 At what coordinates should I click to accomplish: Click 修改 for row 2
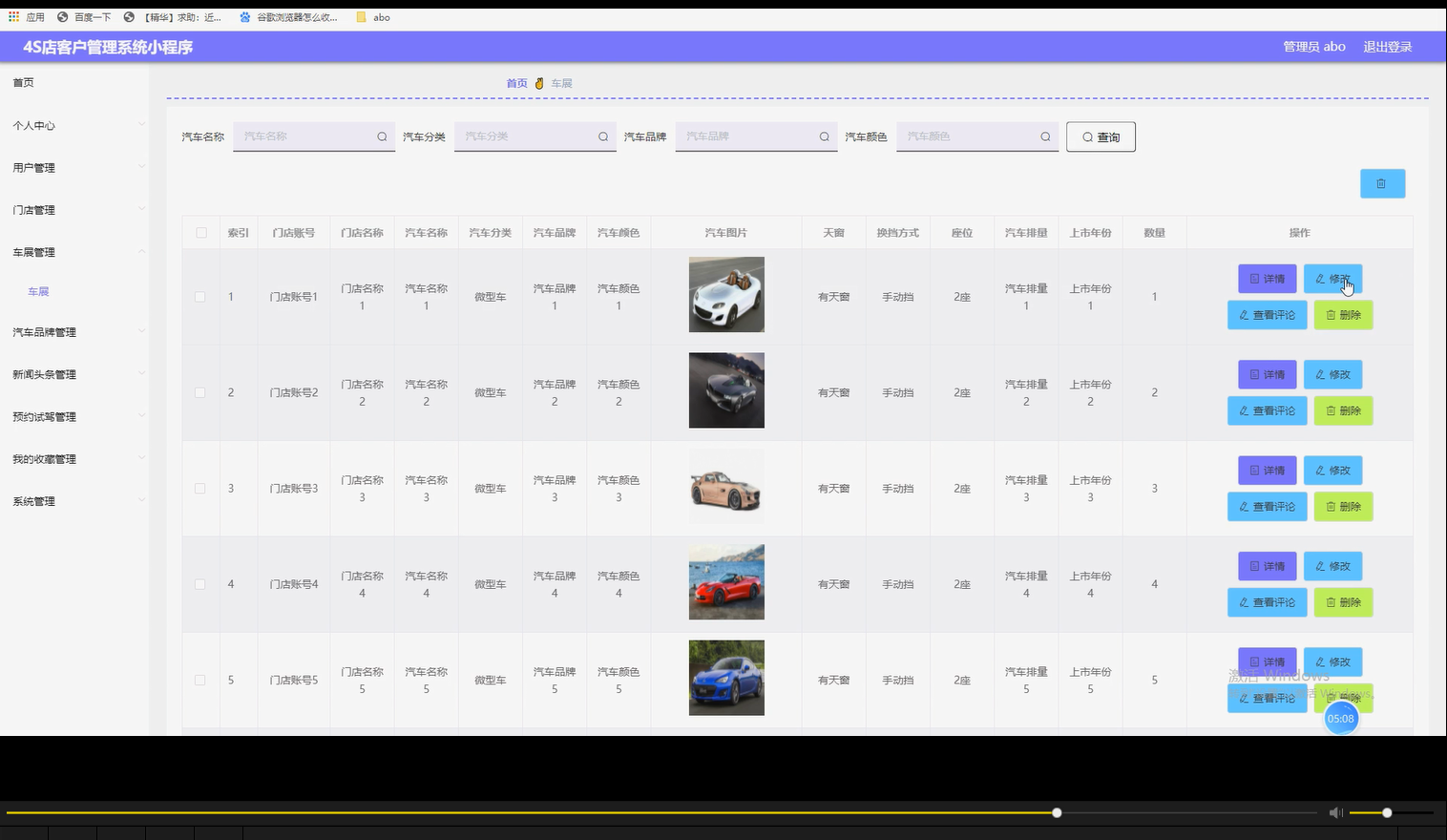[x=1332, y=374]
